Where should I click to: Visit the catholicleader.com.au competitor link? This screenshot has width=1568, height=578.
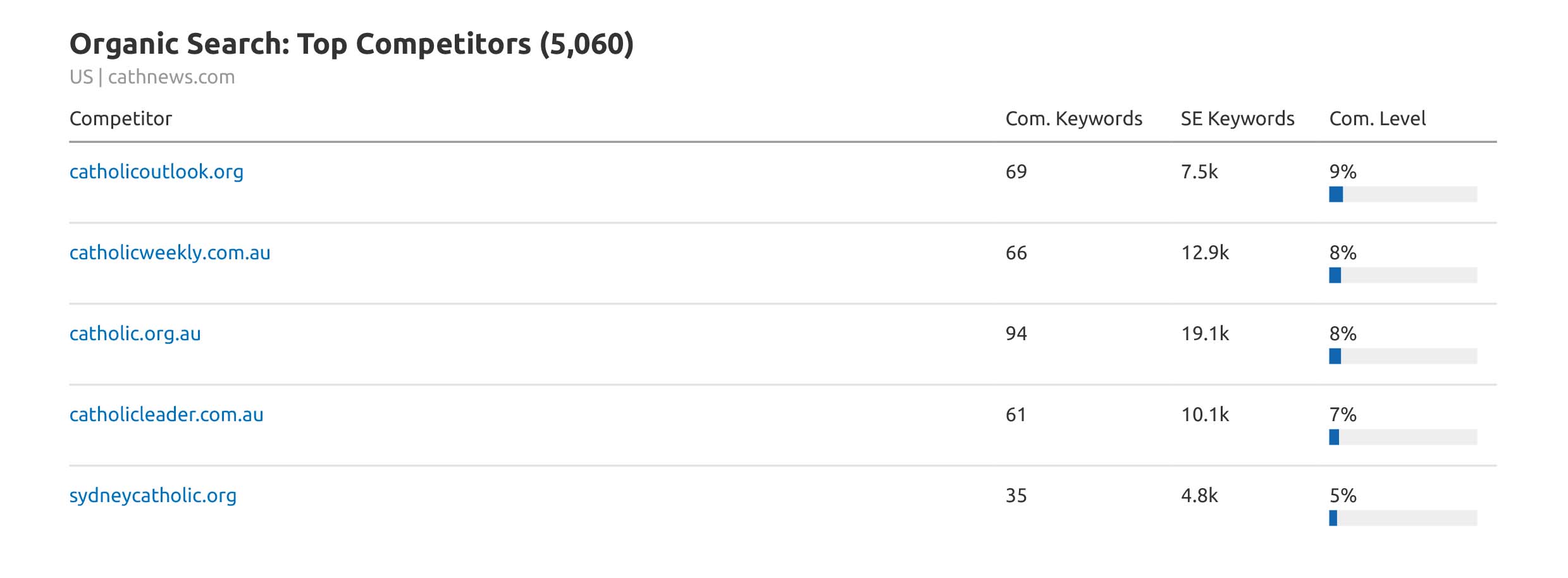click(166, 415)
